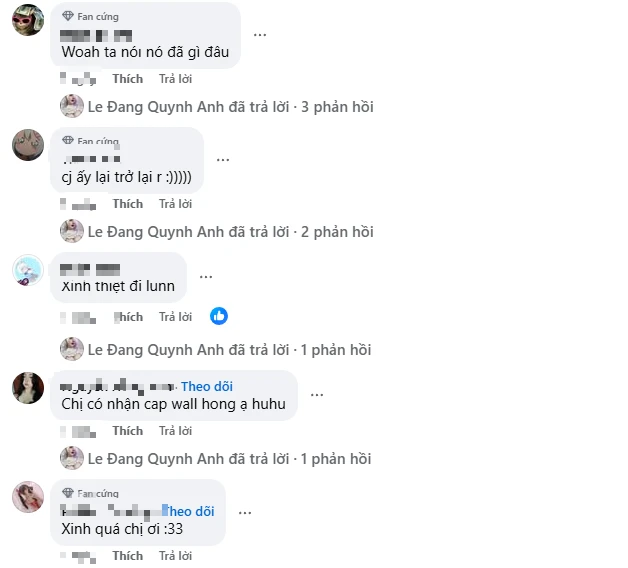Viewport: 628px width, 568px height.
Task: Reply to "cj ấy lại trở lại" comment
Action: coord(175,204)
